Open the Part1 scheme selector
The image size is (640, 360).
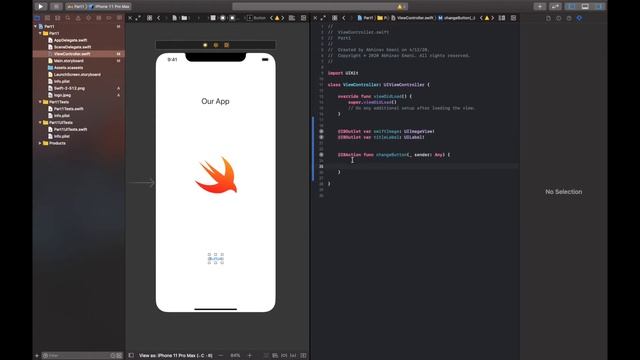[76, 7]
